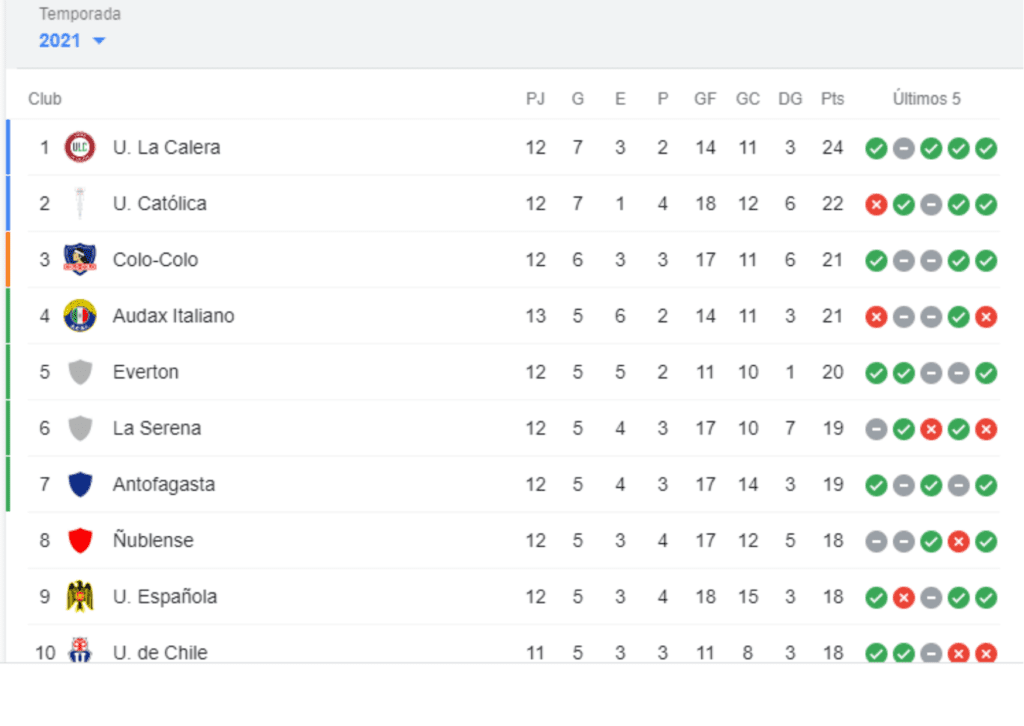Open the 2021 season dropdown
1024x726 pixels.
click(x=71, y=40)
